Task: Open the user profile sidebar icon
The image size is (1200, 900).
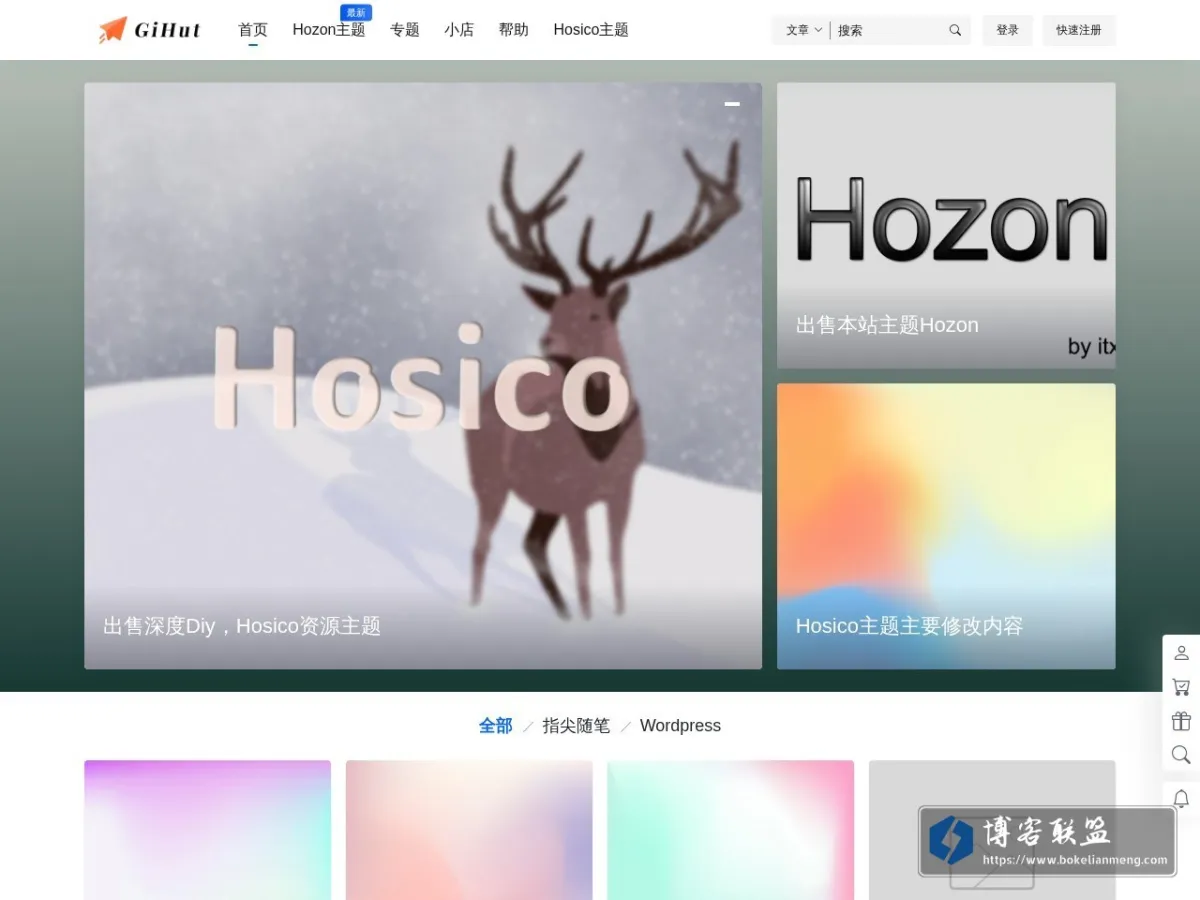Action: click(x=1181, y=653)
